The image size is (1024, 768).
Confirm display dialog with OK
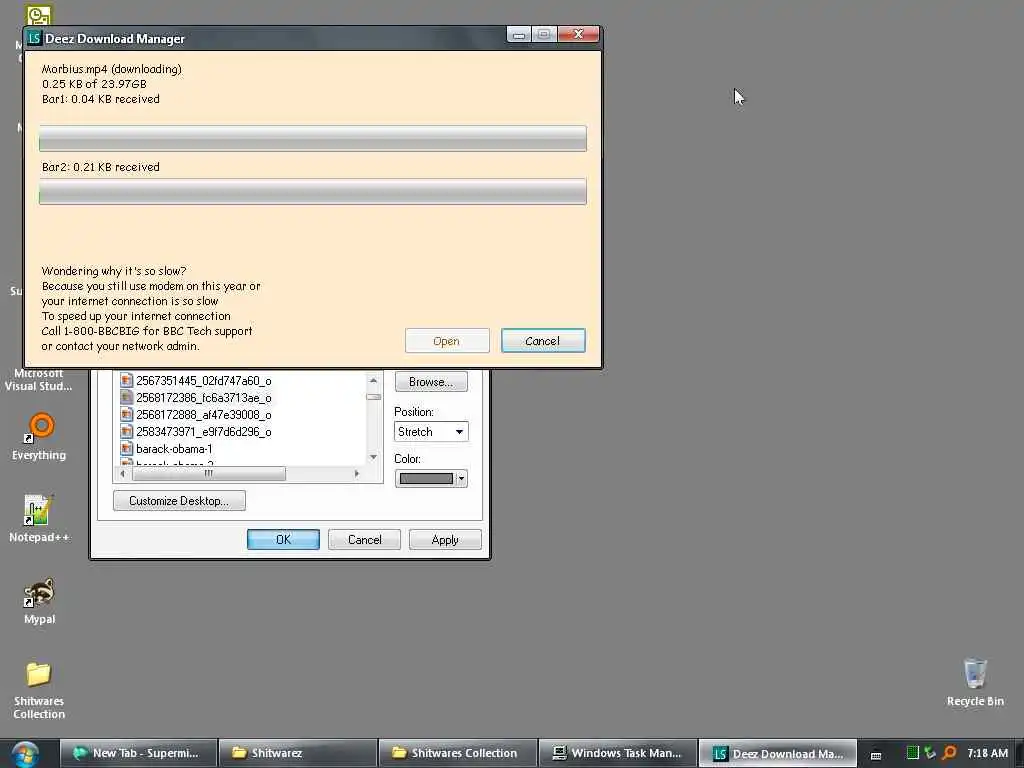pos(283,539)
